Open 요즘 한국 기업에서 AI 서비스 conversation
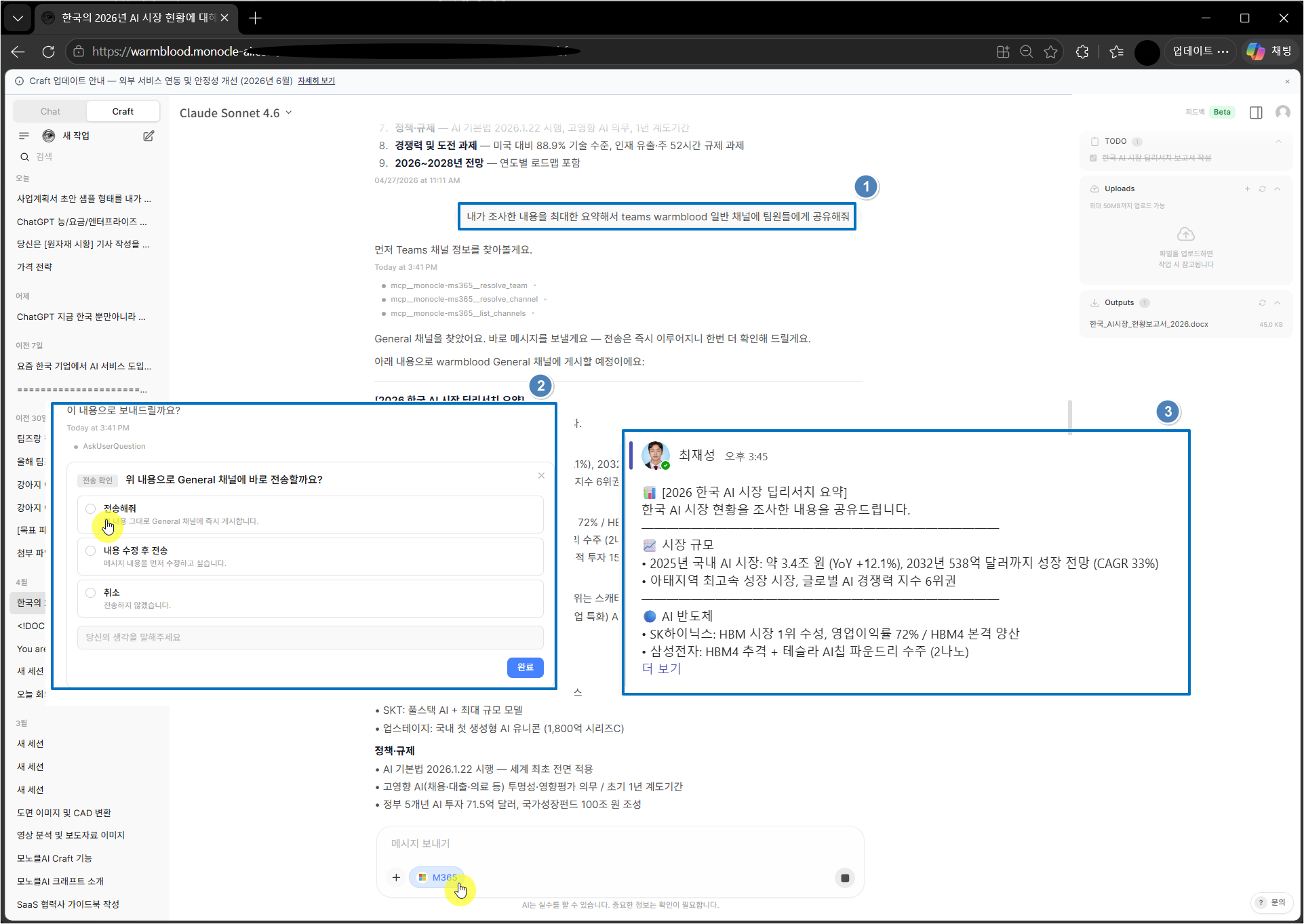 coord(84,366)
